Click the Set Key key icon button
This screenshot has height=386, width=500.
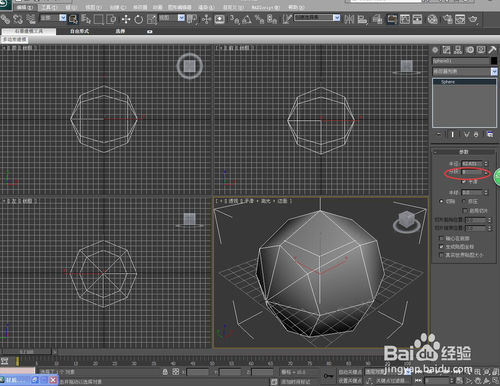328,376
